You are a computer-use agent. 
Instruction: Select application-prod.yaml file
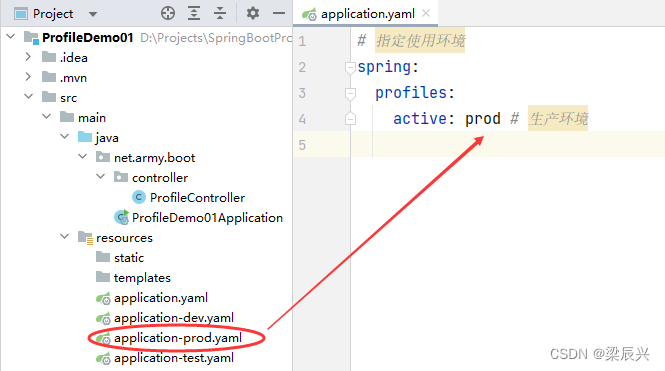[178, 338]
